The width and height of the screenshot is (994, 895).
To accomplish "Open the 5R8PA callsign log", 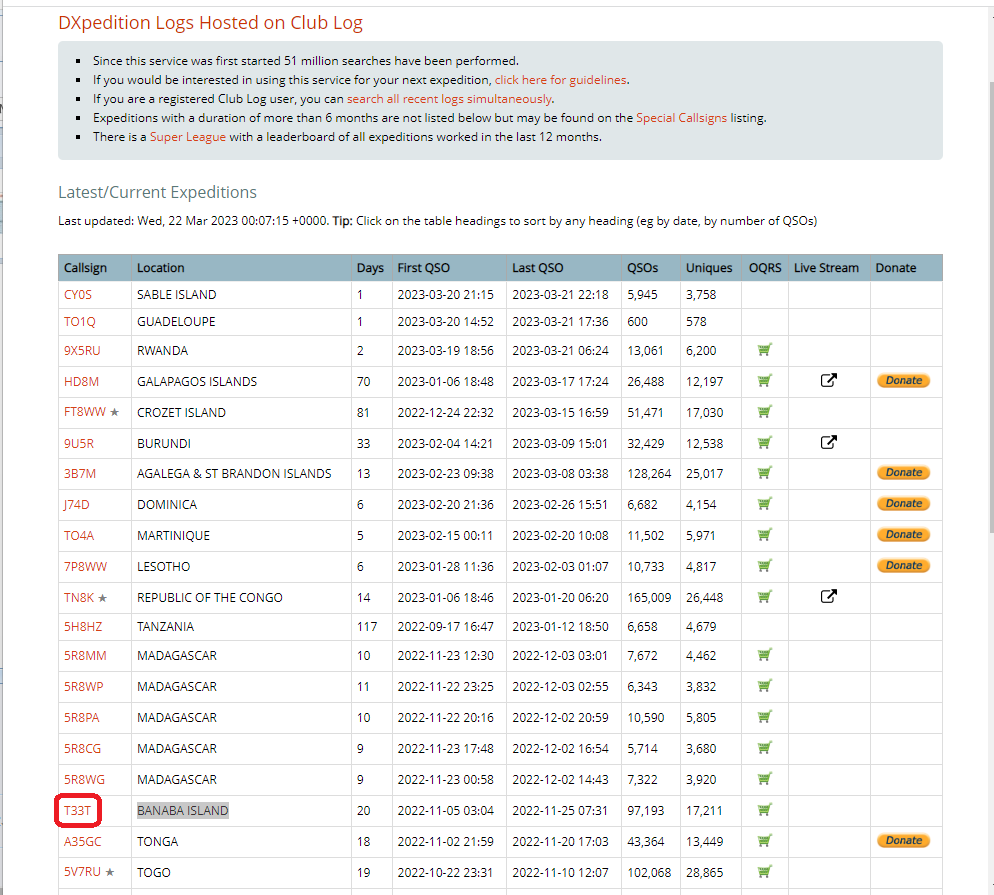I will click(x=82, y=718).
